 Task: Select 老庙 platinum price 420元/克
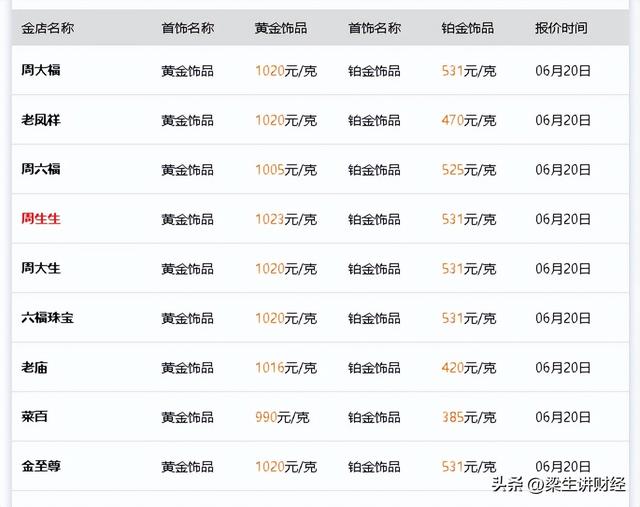pos(469,368)
